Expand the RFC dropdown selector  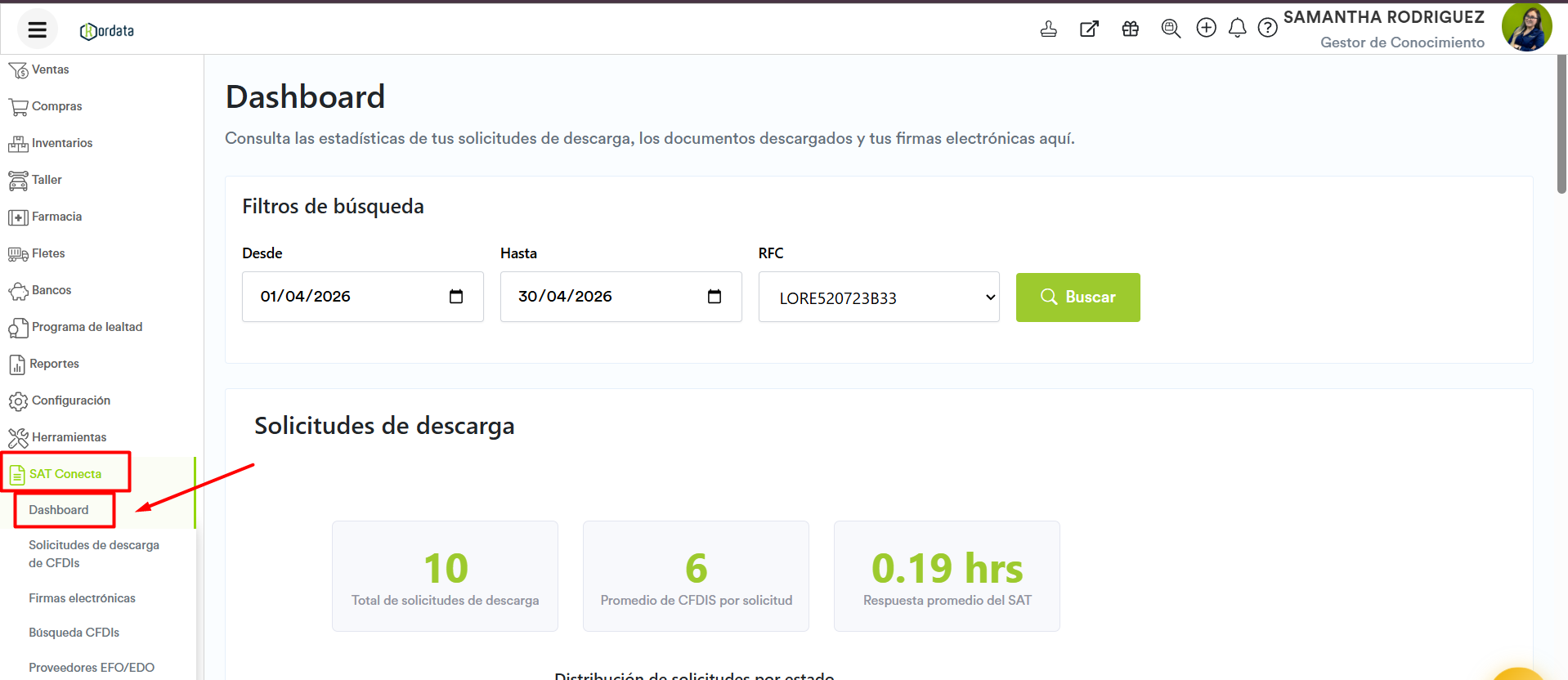879,297
